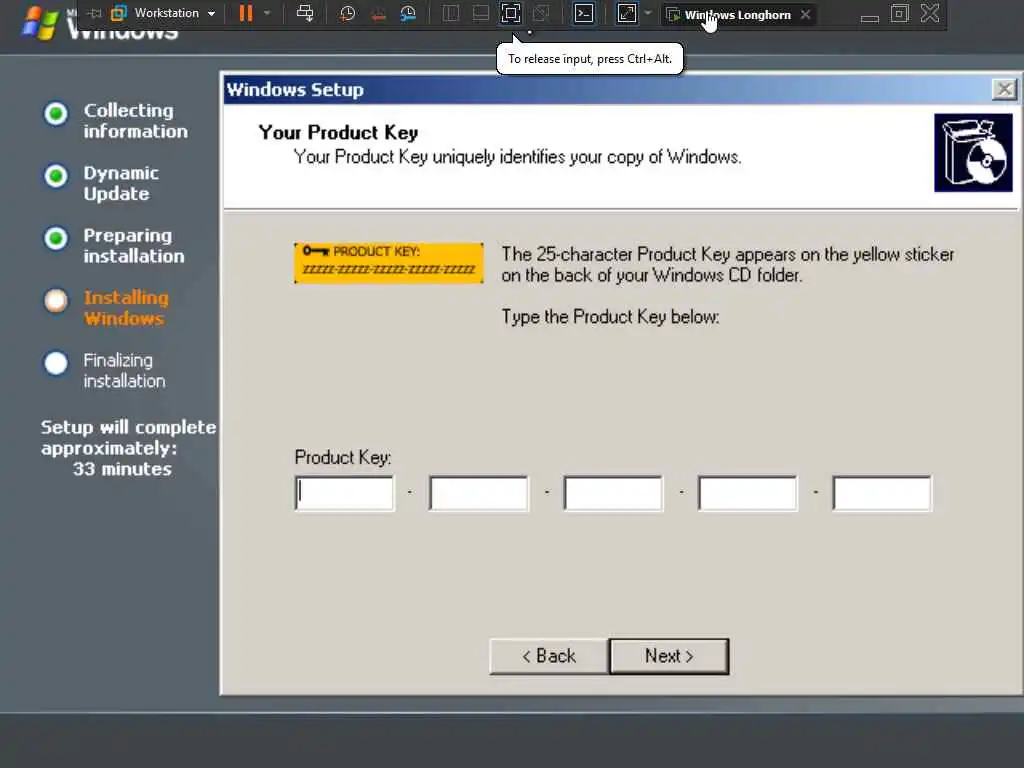Click the fourth Product Key field
Screen dimensions: 1024x768
coord(748,493)
